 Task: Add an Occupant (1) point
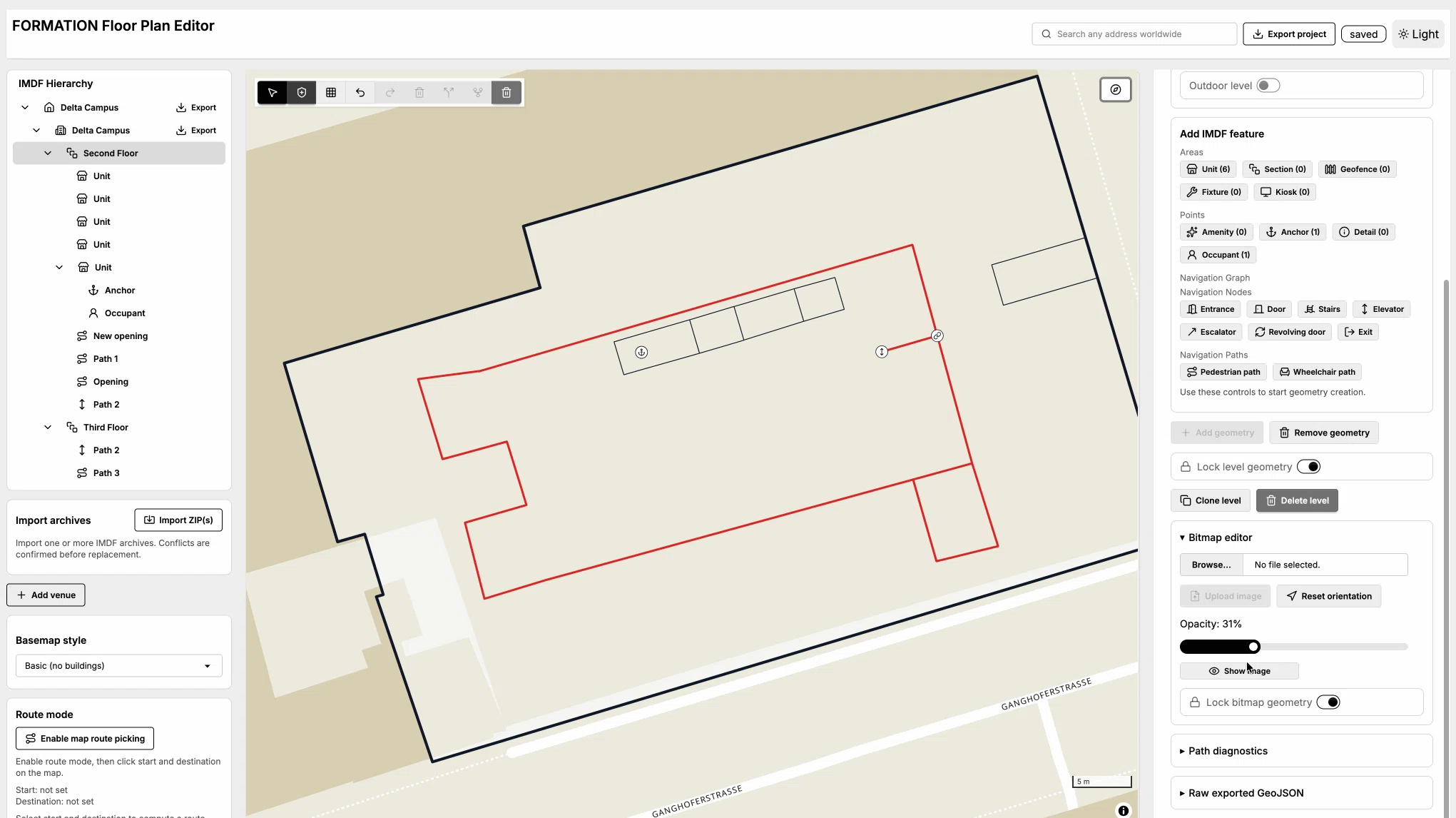tap(1218, 255)
